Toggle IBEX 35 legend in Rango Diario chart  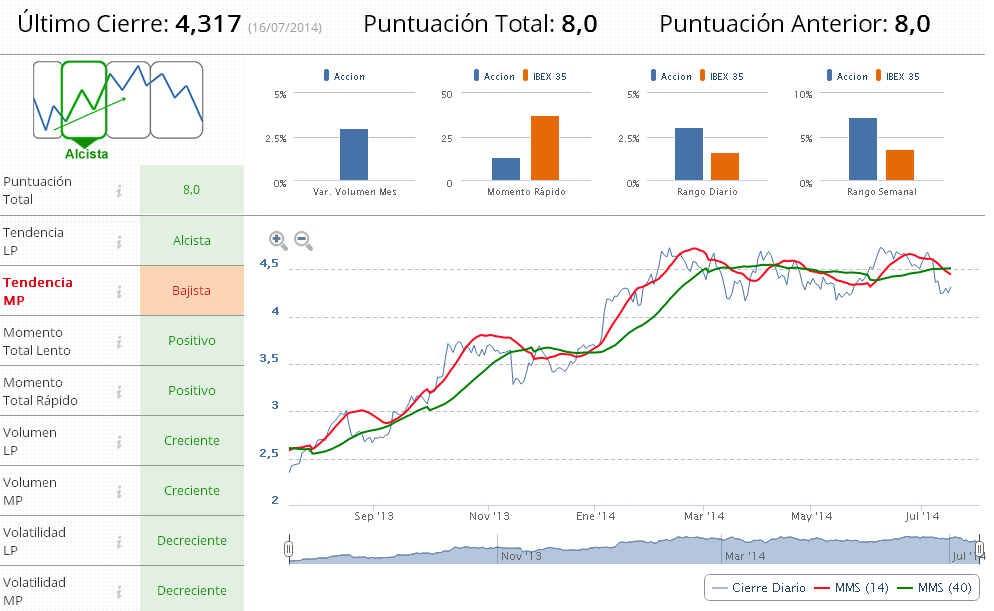click(721, 76)
